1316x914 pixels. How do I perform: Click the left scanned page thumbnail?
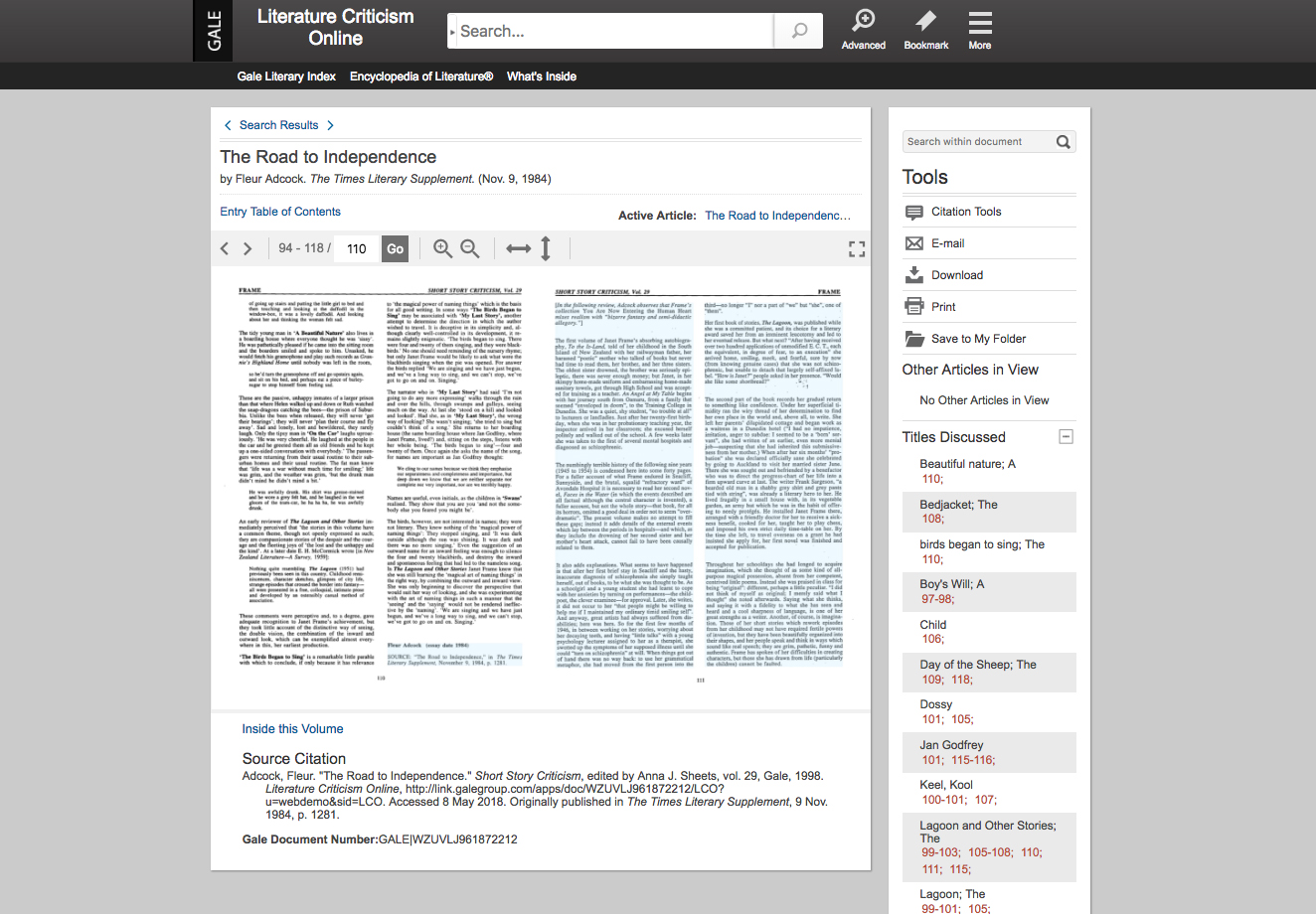point(381,486)
